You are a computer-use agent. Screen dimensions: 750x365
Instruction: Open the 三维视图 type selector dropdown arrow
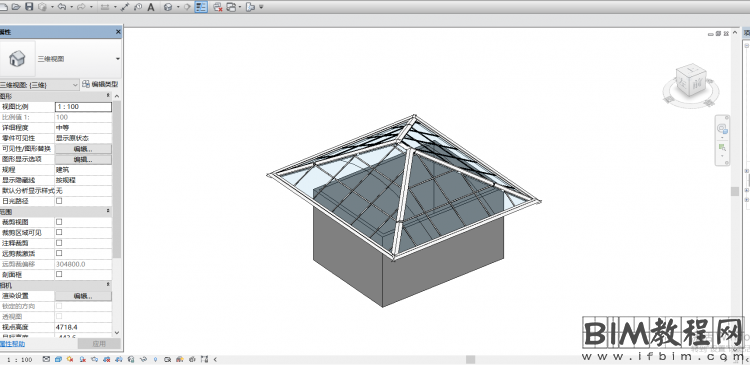[x=118, y=59]
